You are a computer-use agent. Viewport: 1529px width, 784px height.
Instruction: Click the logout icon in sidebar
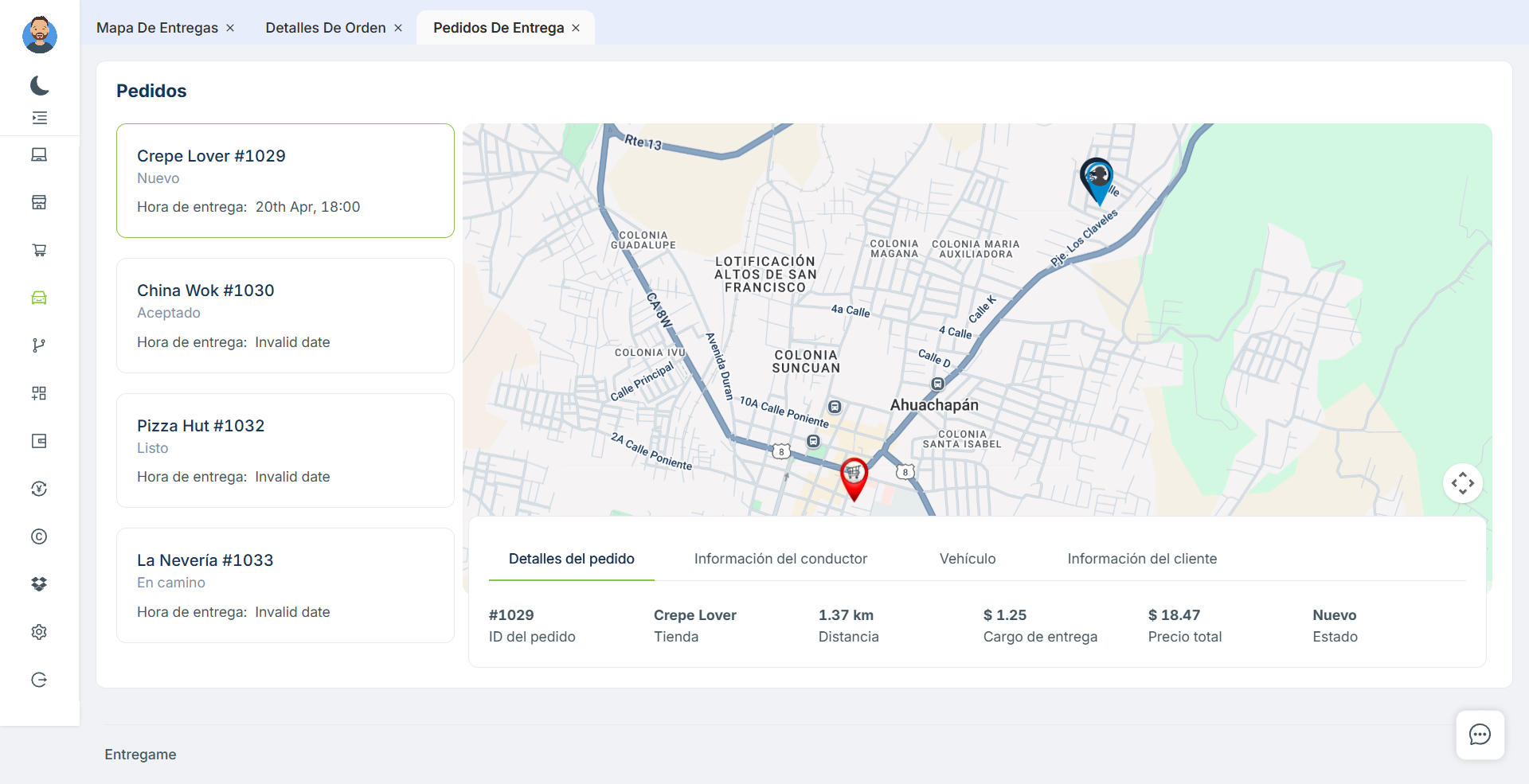[x=39, y=680]
